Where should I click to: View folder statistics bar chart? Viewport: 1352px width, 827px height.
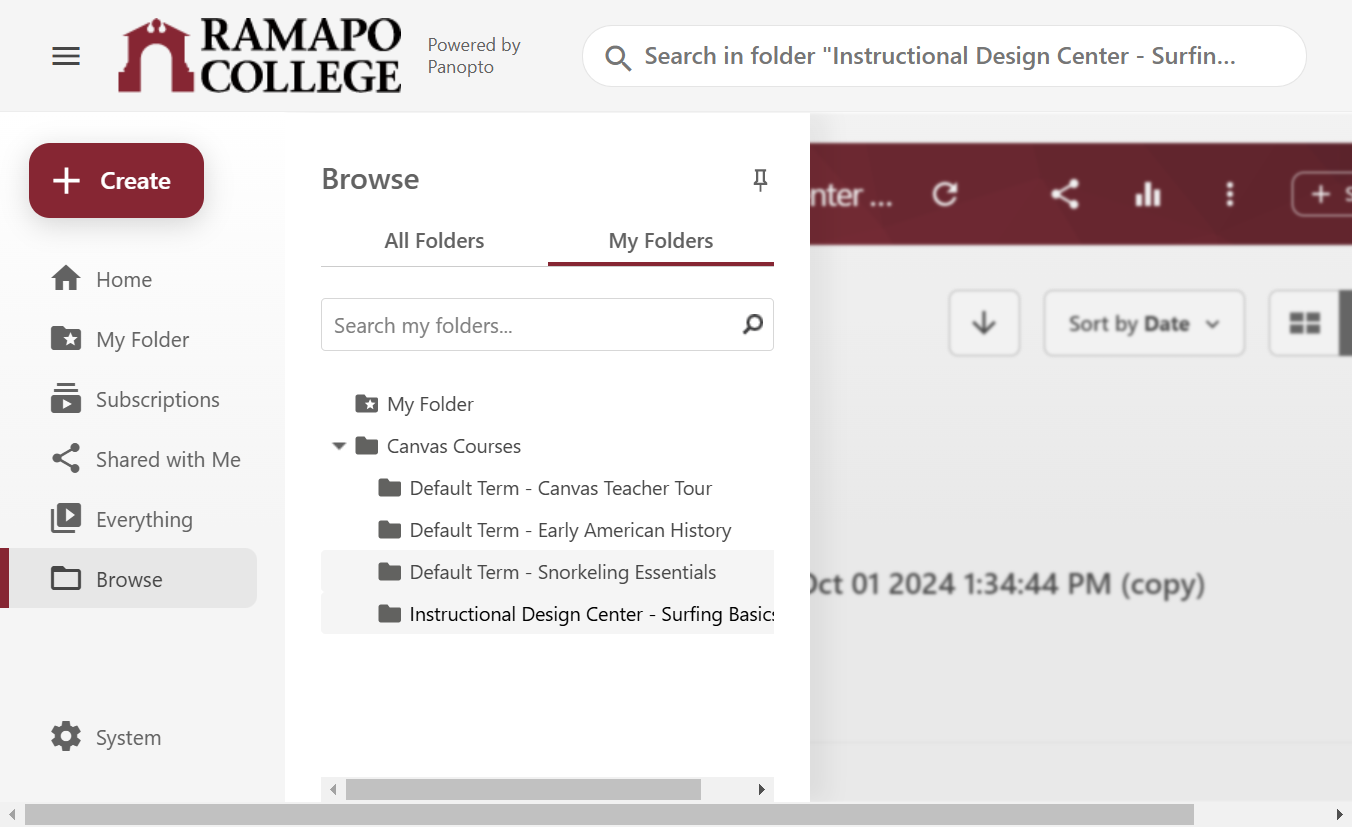coord(1148,194)
